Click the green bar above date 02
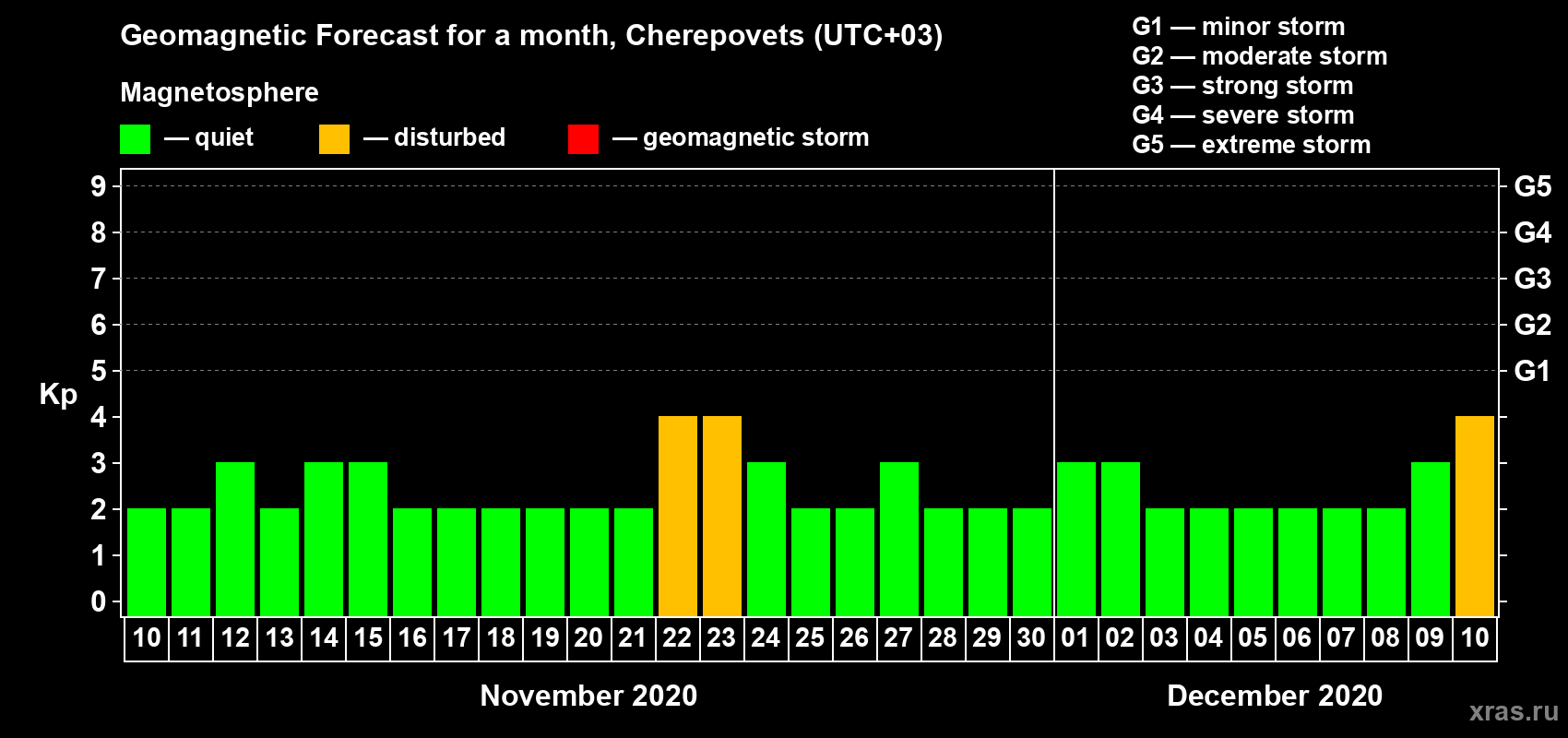Screen dimensions: 1568x738 click(1121, 540)
